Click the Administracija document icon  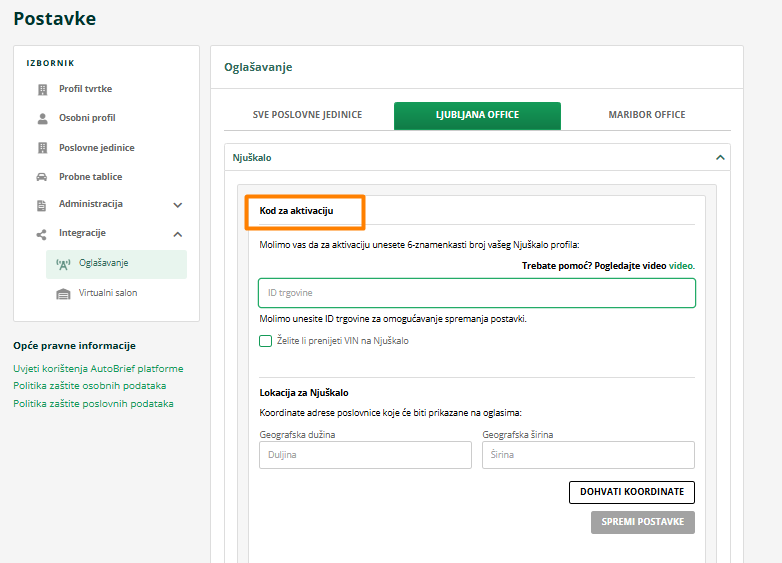point(42,205)
